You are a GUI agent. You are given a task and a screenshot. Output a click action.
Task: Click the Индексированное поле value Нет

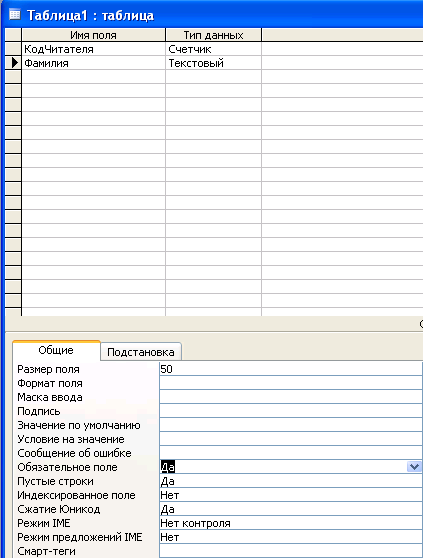pos(291,495)
